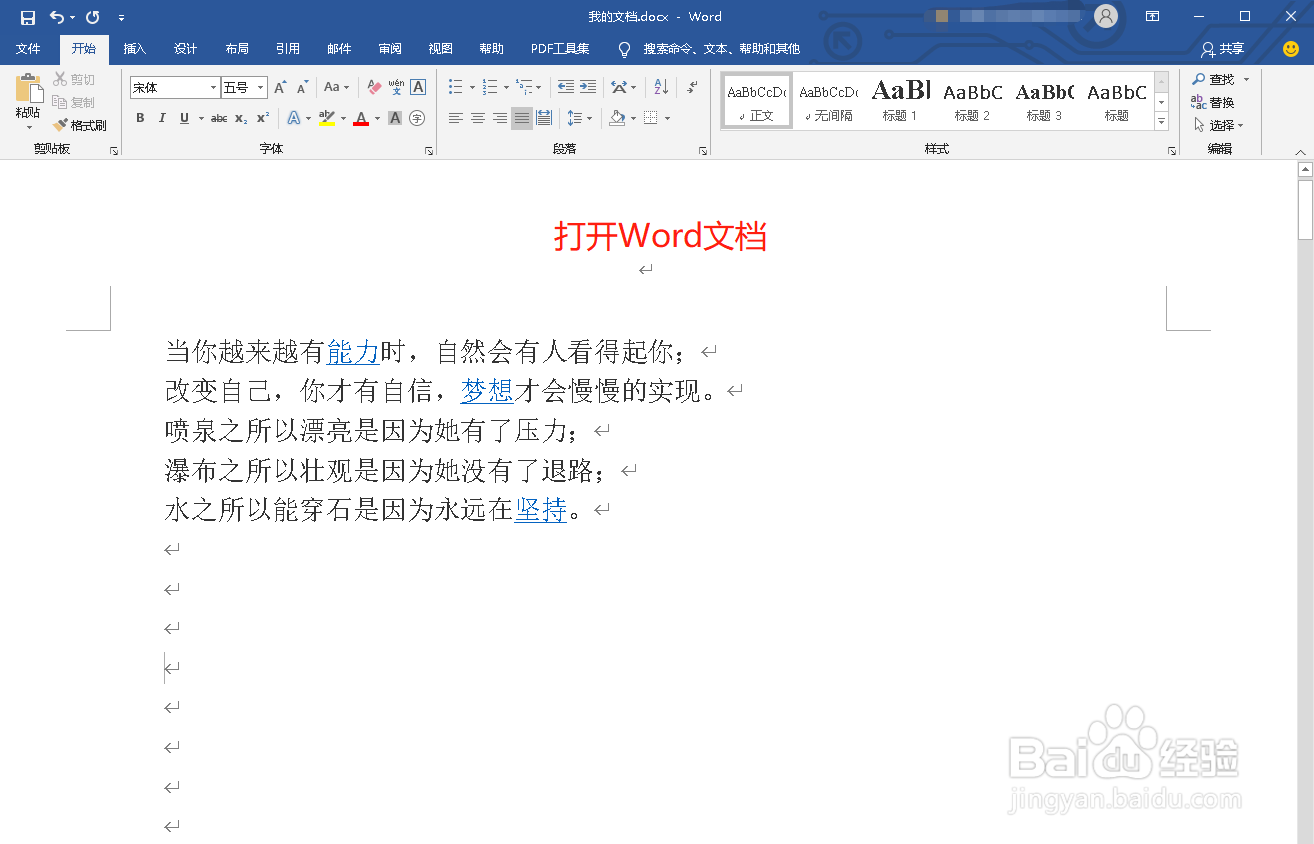Image resolution: width=1314 pixels, height=844 pixels.
Task: Toggle italic formatting
Action: pyautogui.click(x=162, y=118)
